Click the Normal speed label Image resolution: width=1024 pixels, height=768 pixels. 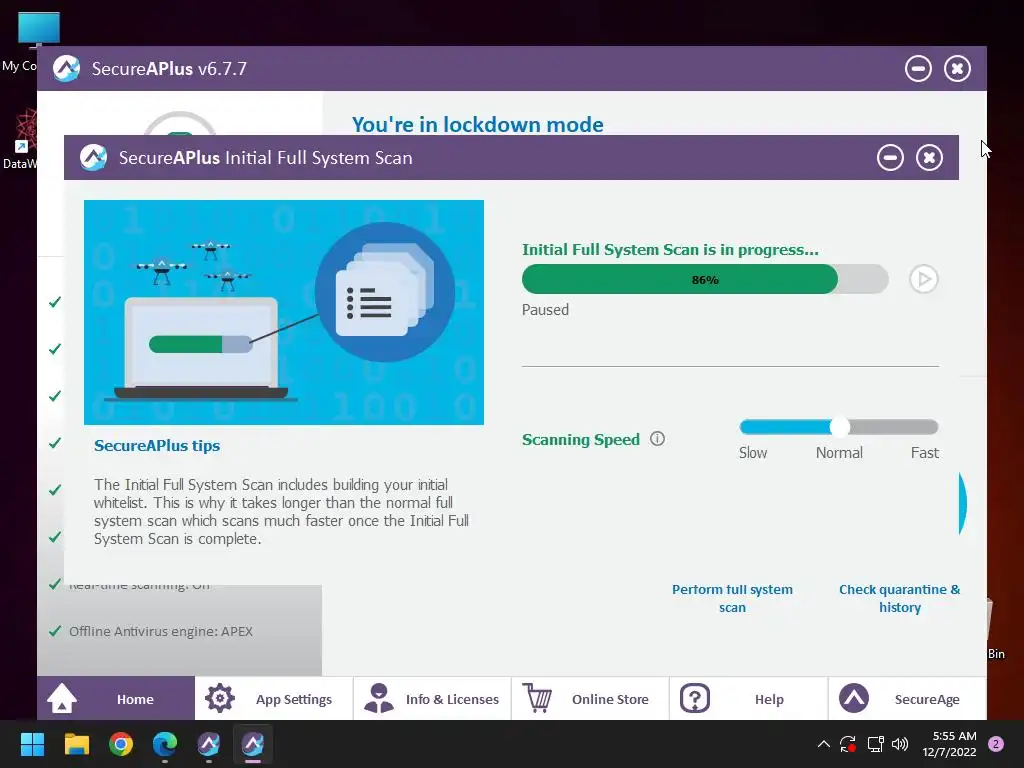pyautogui.click(x=839, y=453)
